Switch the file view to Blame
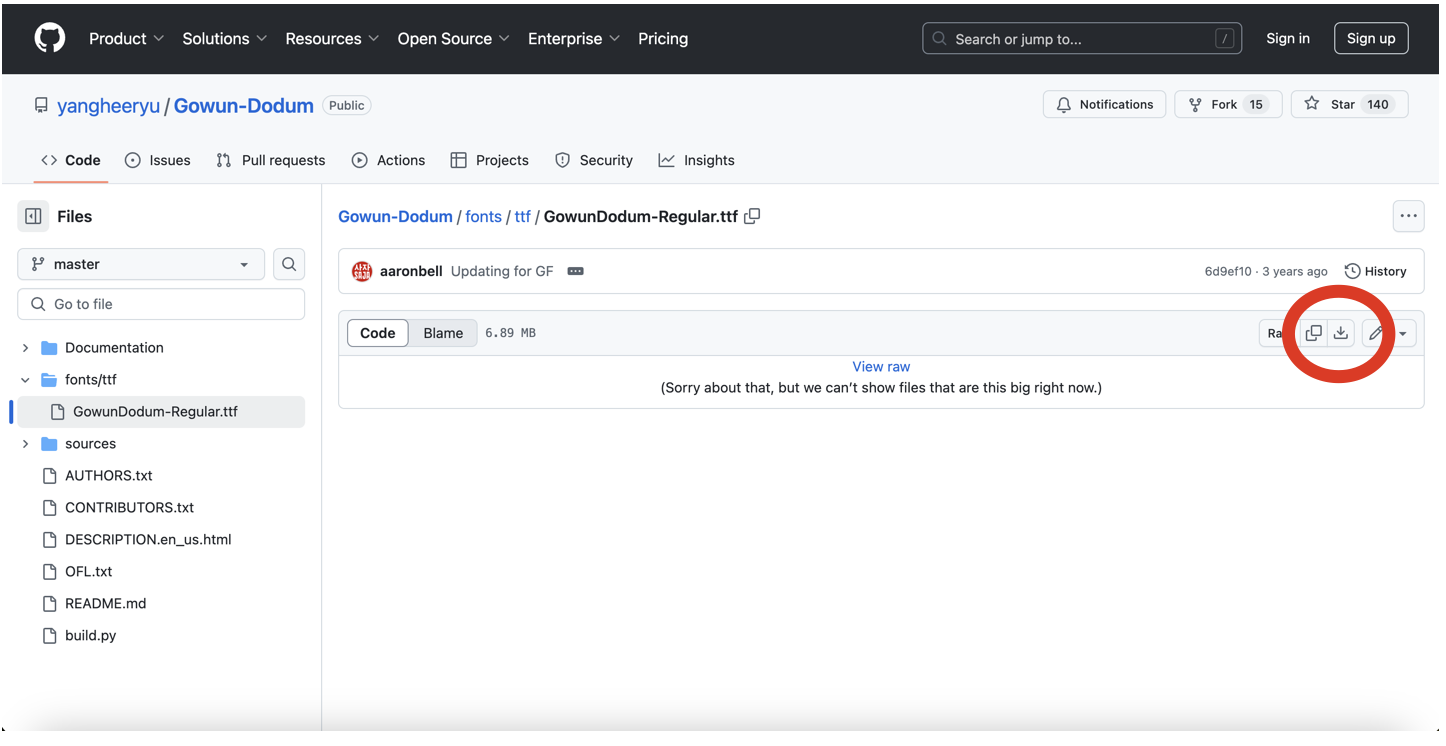This screenshot has width=1446, height=746. (x=443, y=333)
